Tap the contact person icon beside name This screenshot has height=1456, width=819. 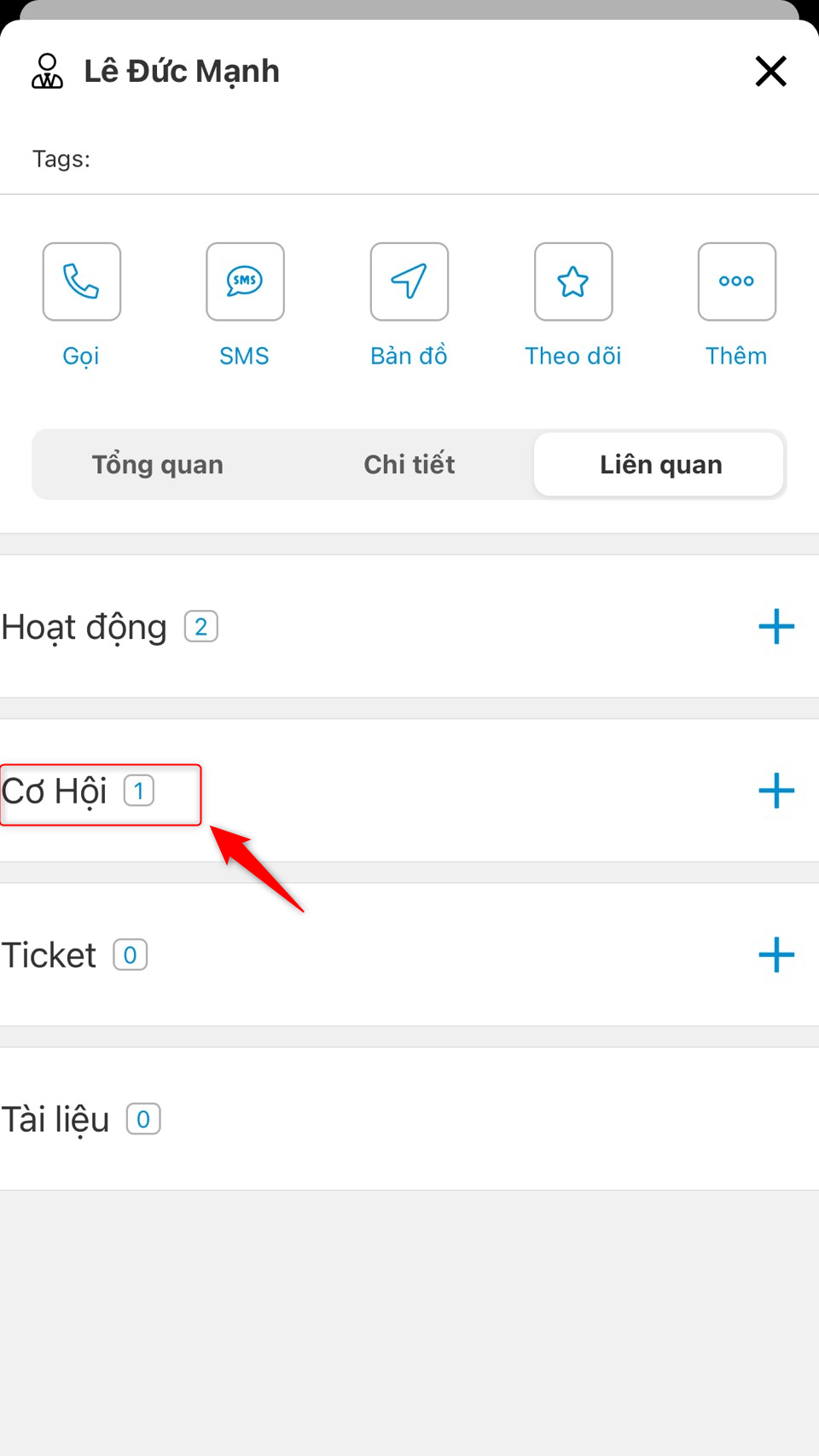pos(47,72)
